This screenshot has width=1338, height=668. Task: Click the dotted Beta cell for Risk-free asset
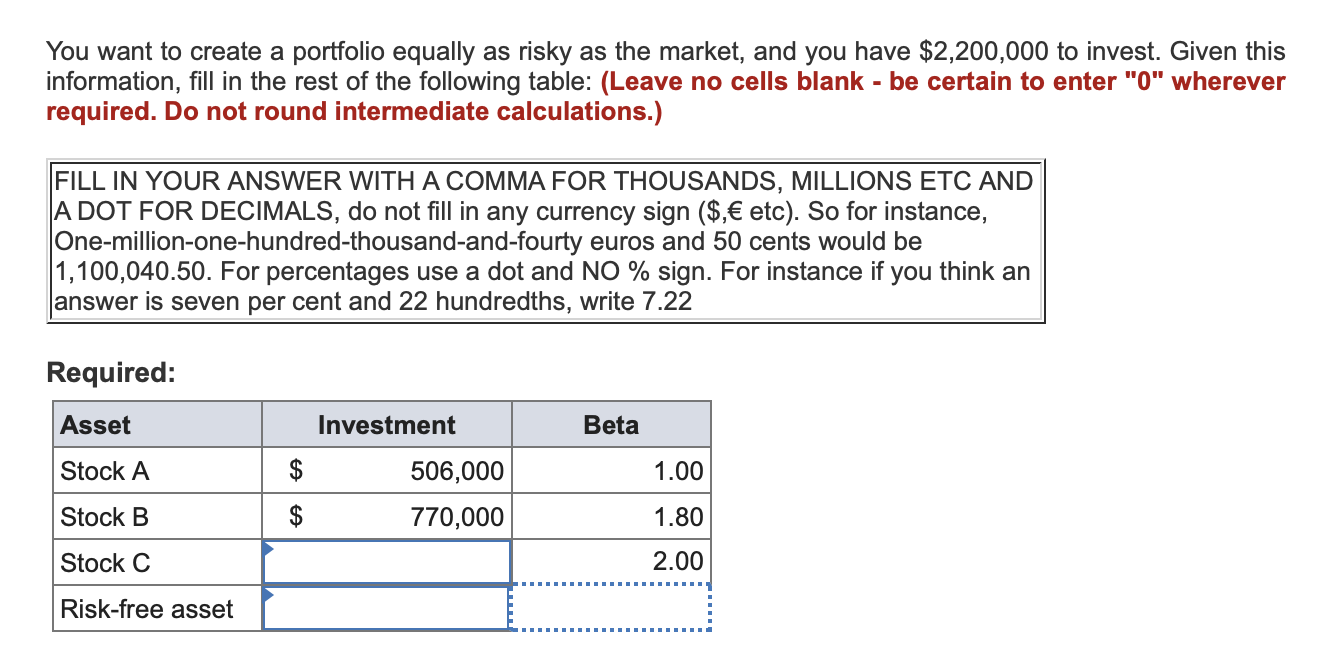point(611,608)
